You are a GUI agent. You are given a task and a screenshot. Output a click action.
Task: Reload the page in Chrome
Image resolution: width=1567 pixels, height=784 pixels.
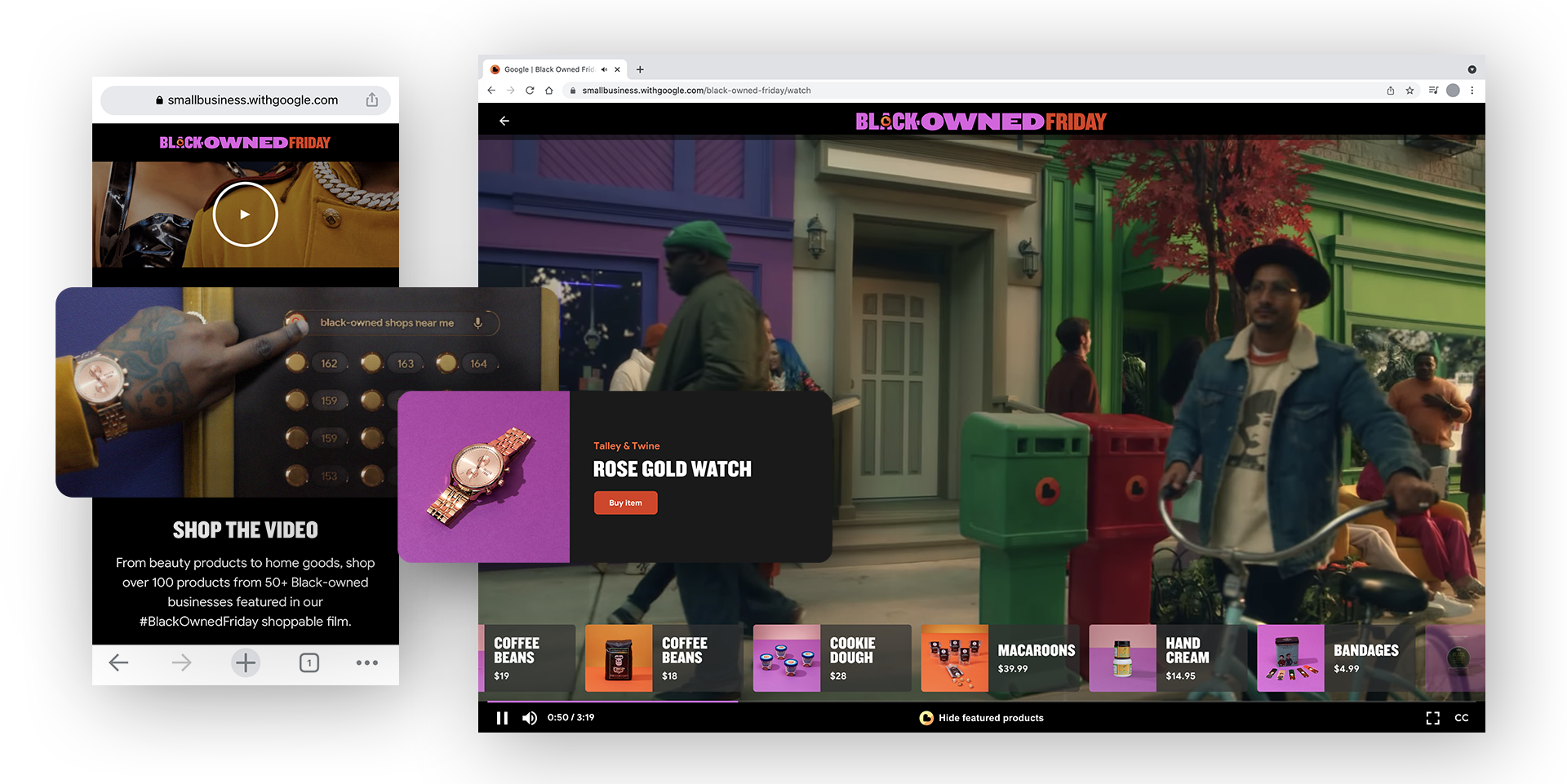[x=530, y=91]
